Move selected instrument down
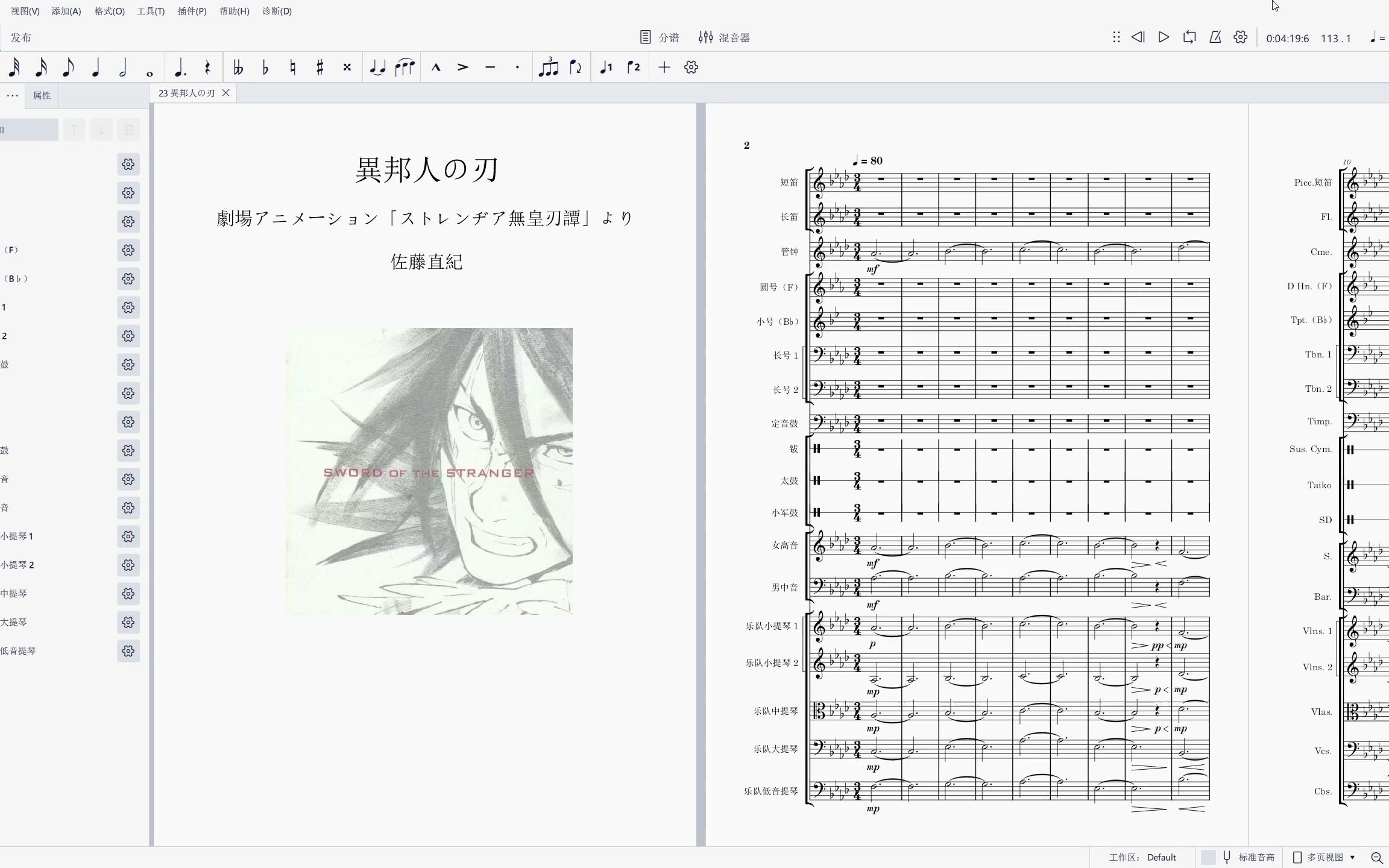Viewport: 1389px width, 868px height. click(101, 130)
